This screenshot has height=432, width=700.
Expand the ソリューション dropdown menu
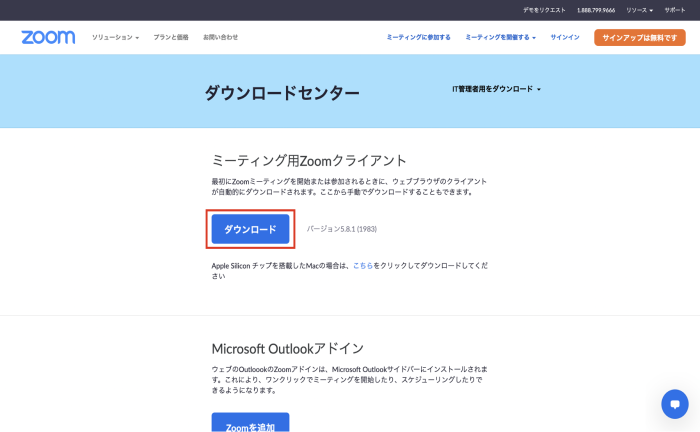[x=115, y=37]
